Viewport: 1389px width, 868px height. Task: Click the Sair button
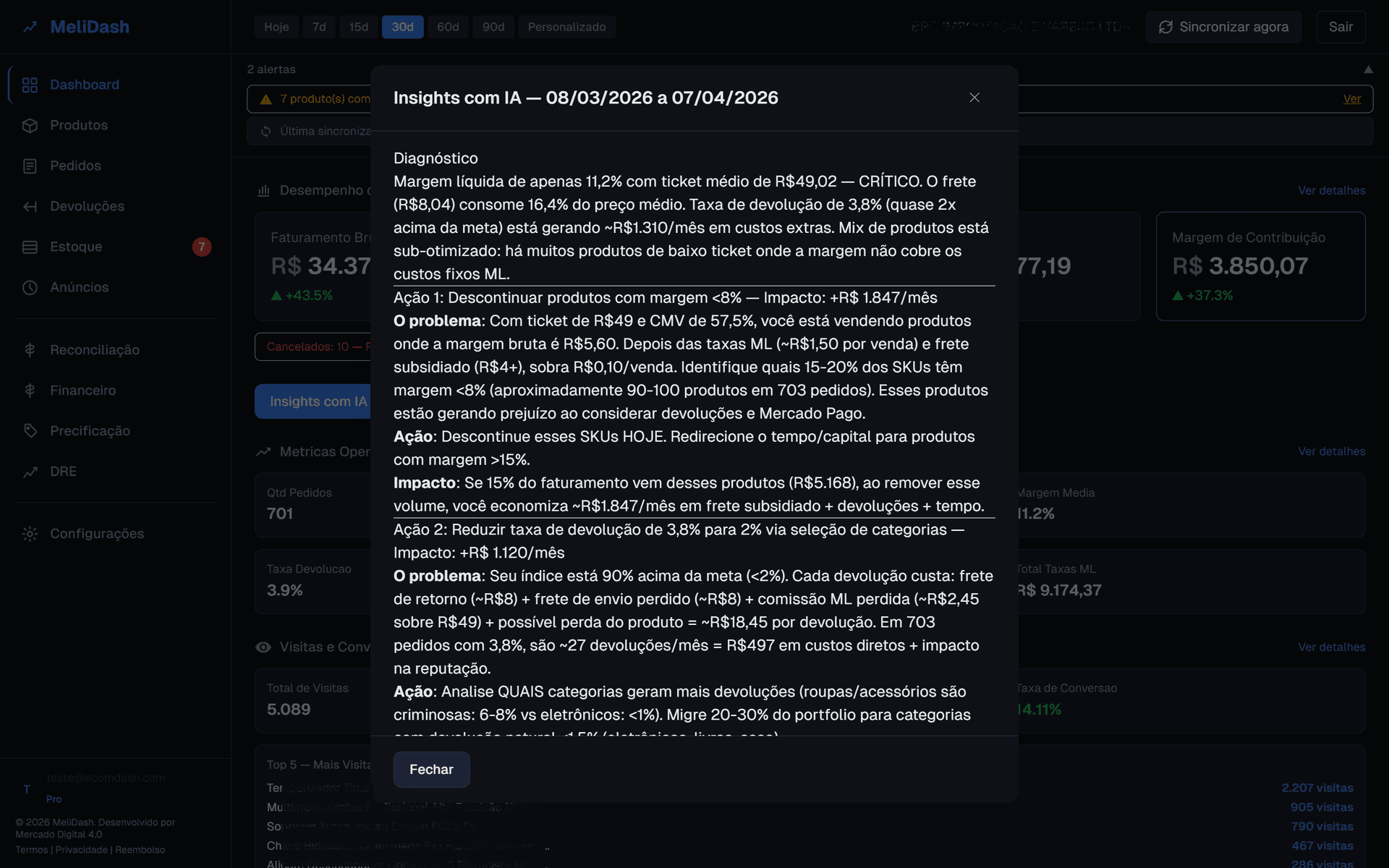pos(1341,27)
